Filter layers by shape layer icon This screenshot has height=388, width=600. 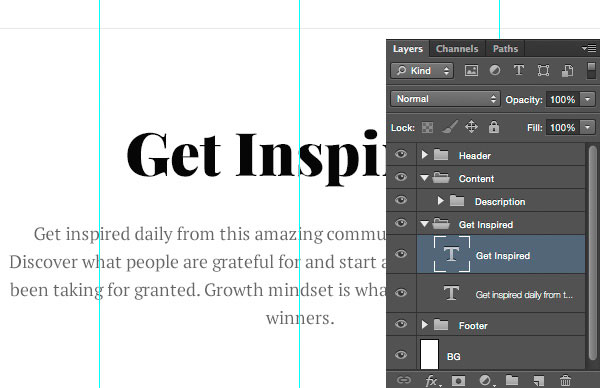point(543,70)
